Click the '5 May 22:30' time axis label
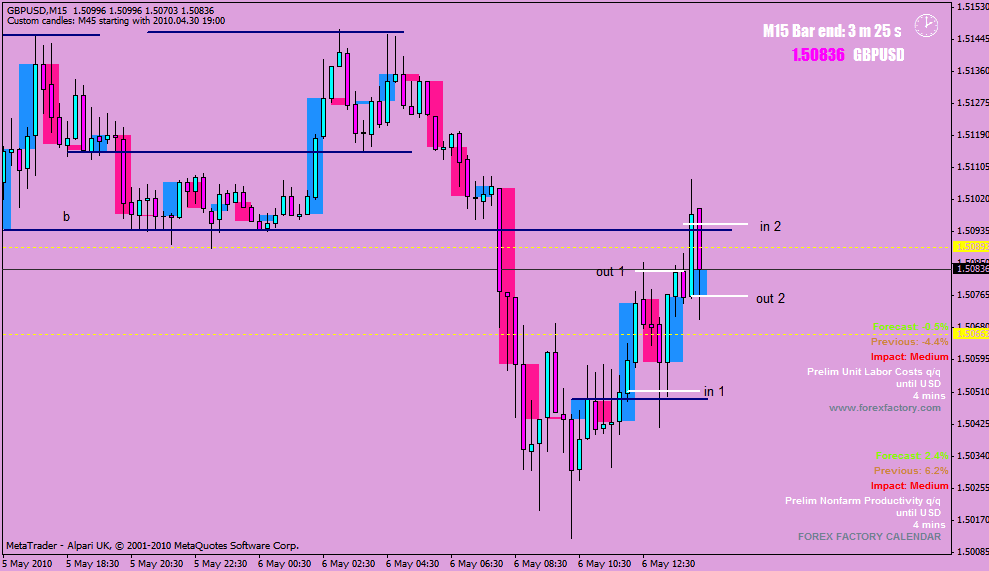 [x=221, y=563]
